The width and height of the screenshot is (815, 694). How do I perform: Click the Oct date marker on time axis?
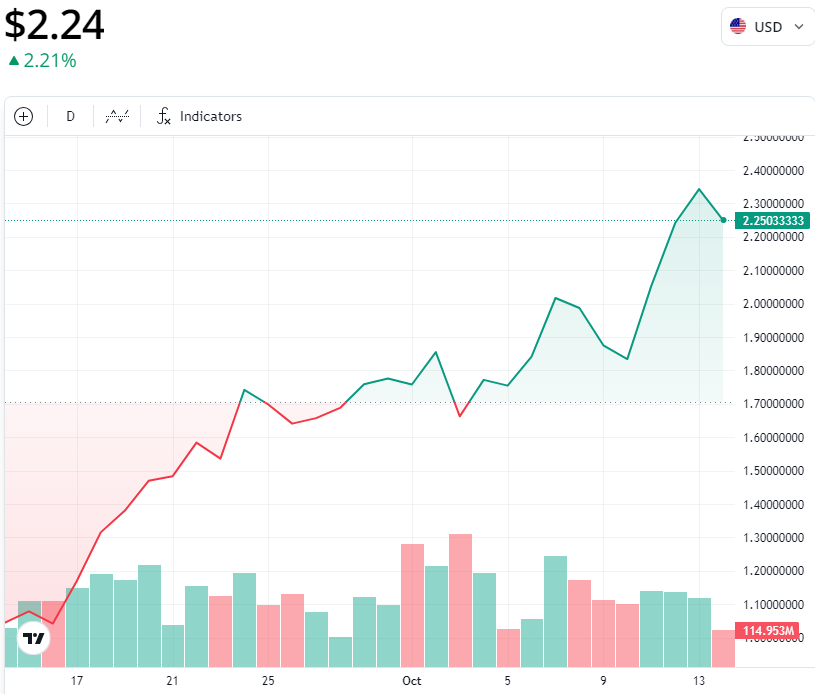[x=412, y=680]
